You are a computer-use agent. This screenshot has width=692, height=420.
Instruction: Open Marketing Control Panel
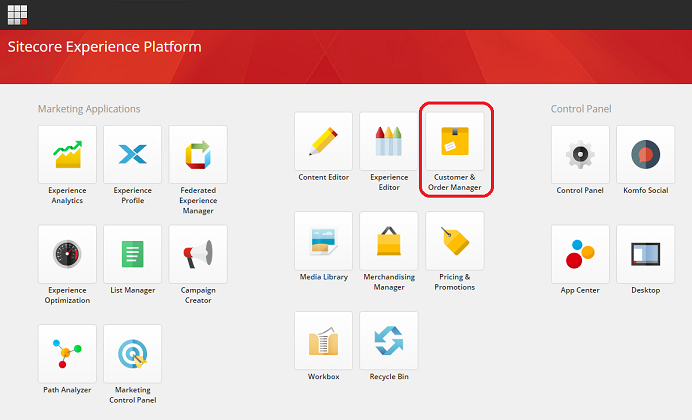pyautogui.click(x=132, y=354)
